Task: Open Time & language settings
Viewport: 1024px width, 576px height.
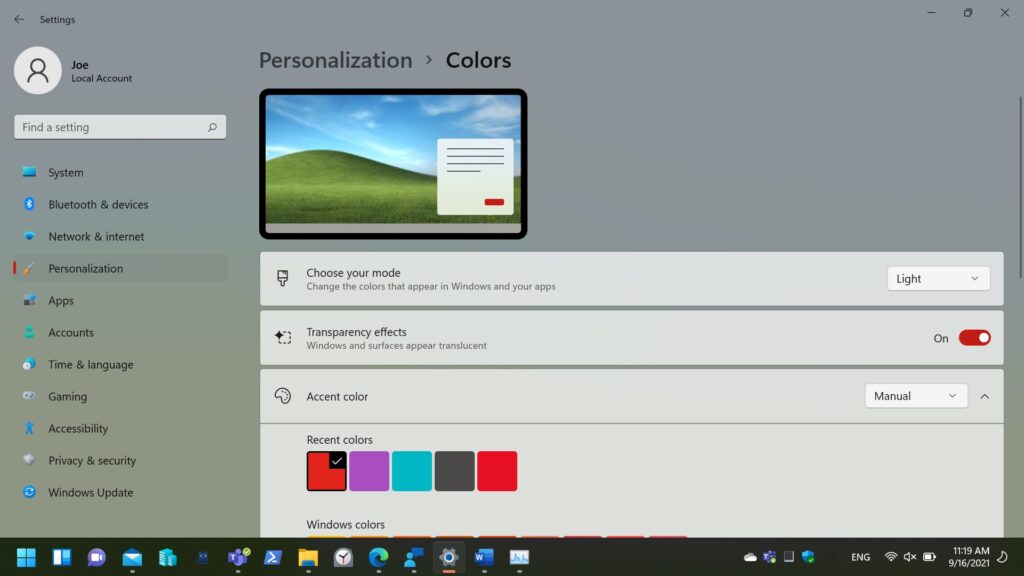Action: [x=90, y=364]
